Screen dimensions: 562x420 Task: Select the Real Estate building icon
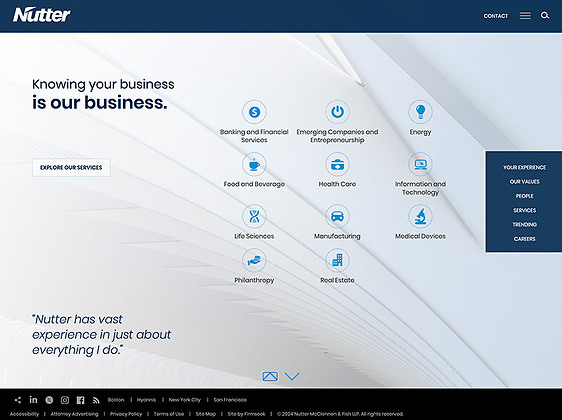(x=337, y=260)
